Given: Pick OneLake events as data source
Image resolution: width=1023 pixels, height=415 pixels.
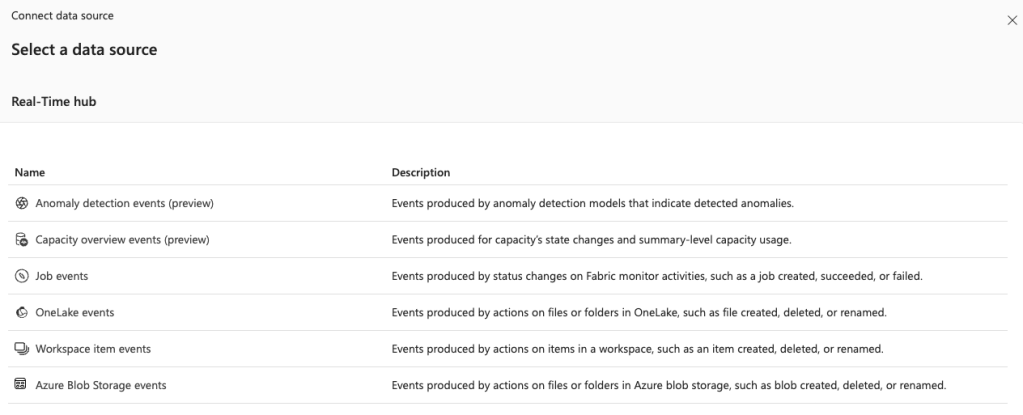Looking at the screenshot, I should tap(74, 312).
